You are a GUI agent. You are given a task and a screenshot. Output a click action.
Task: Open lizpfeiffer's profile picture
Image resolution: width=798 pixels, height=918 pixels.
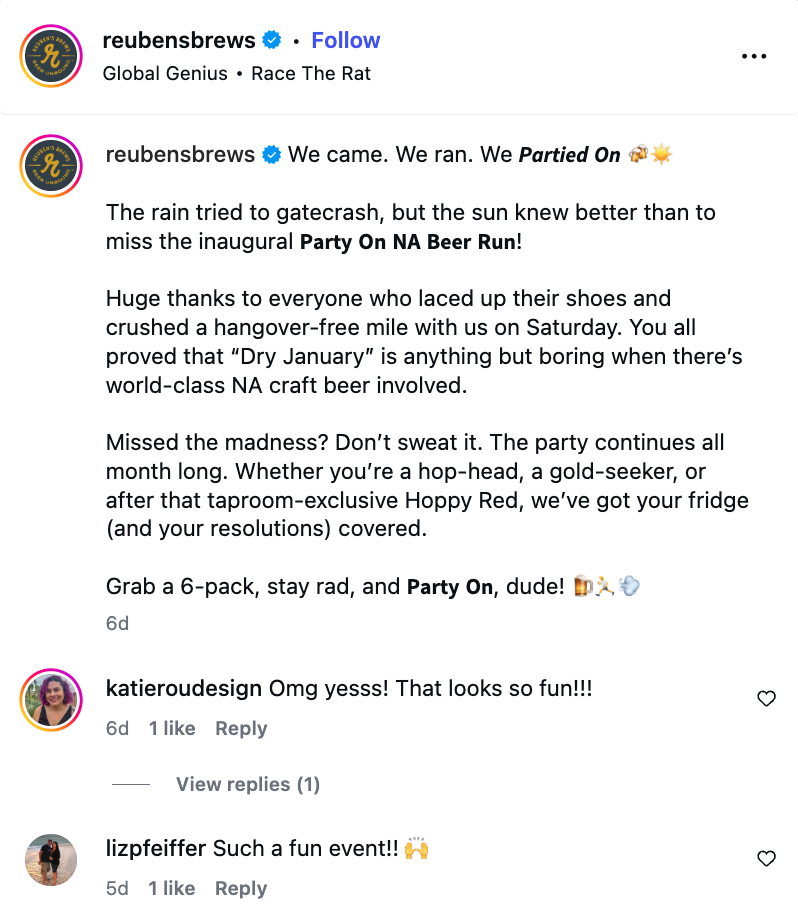[x=51, y=859]
